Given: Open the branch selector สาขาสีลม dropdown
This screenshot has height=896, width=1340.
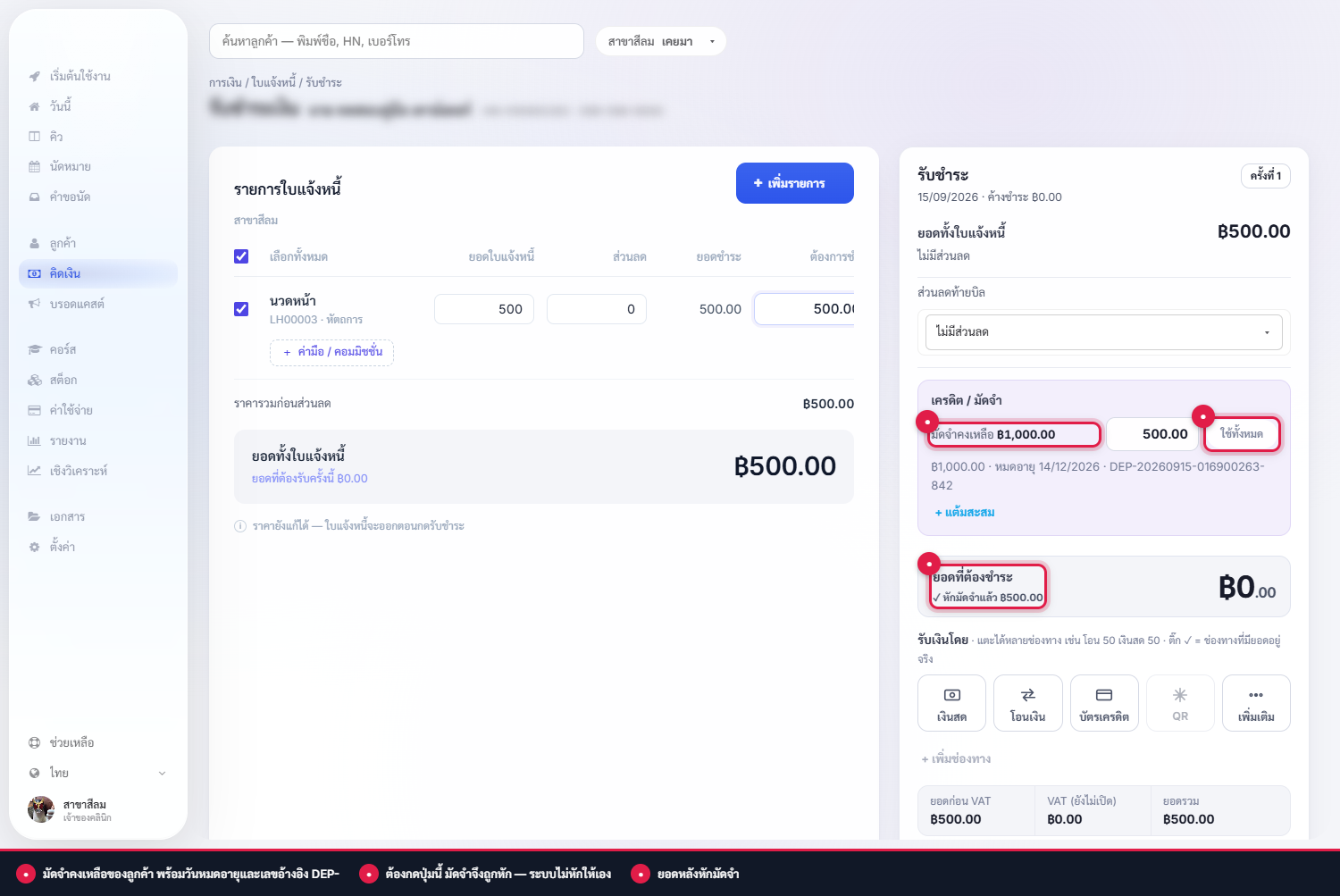Looking at the screenshot, I should 660,41.
